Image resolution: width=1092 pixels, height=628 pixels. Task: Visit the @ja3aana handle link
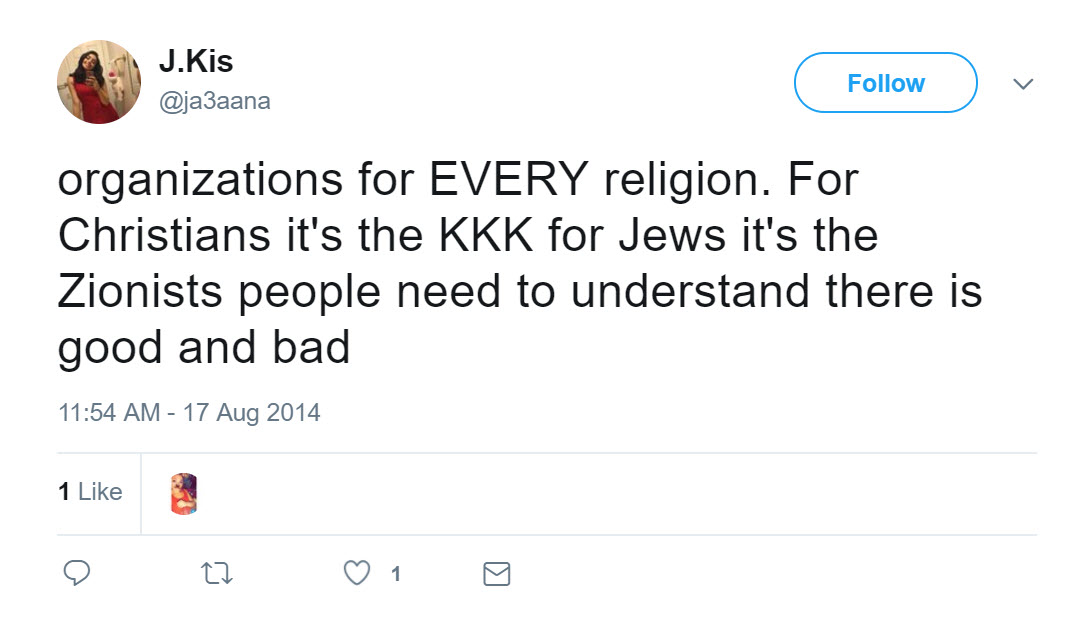tap(214, 101)
